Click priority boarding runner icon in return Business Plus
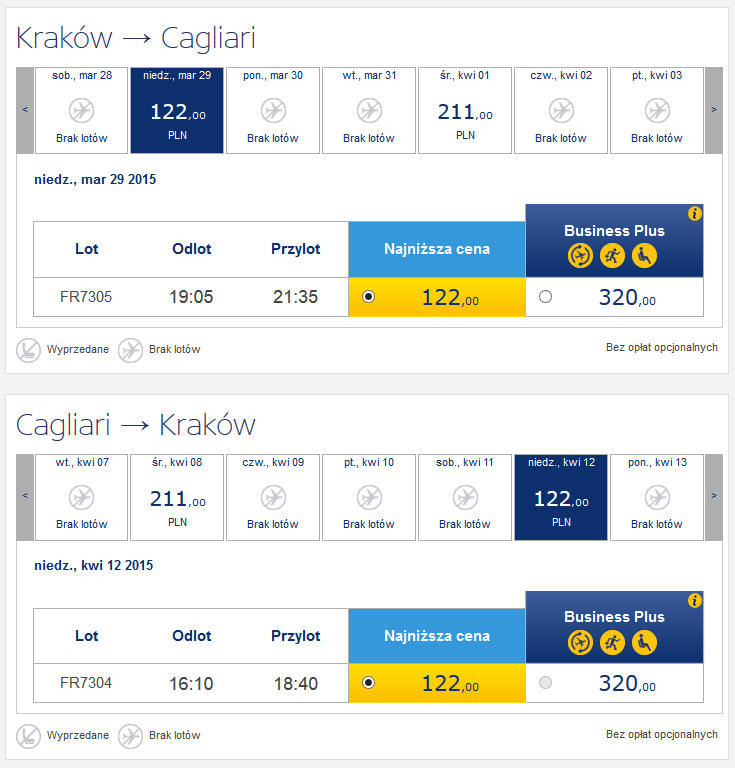 pyautogui.click(x=612, y=643)
